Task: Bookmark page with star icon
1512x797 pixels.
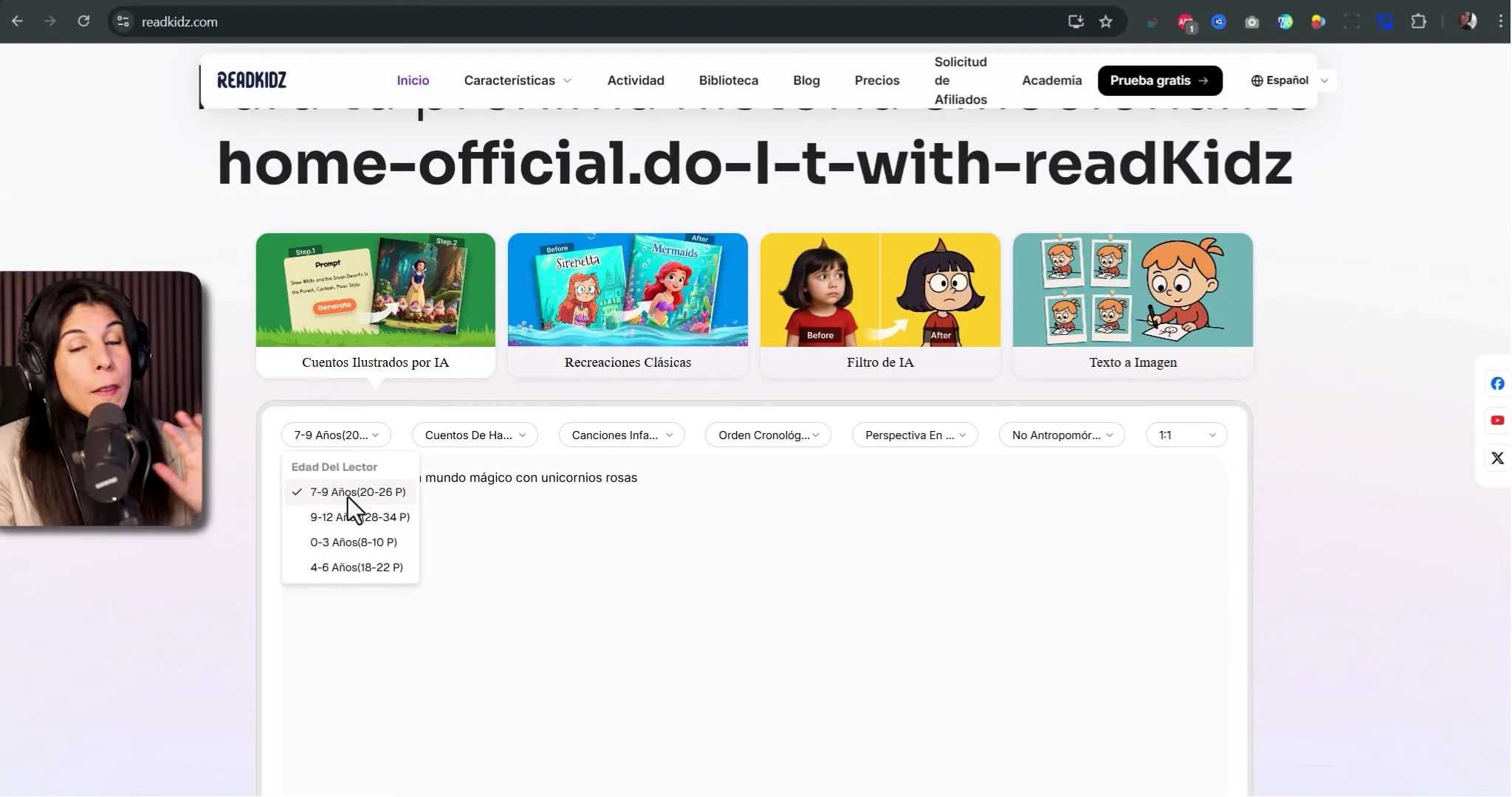Action: 1105,21
